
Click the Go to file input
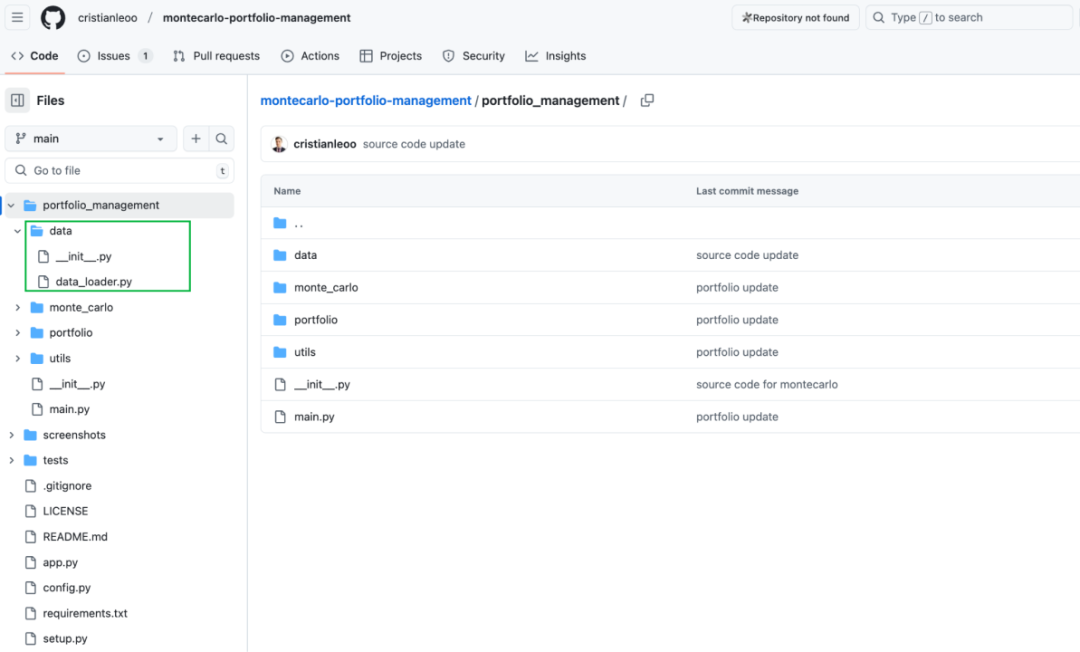coord(120,171)
